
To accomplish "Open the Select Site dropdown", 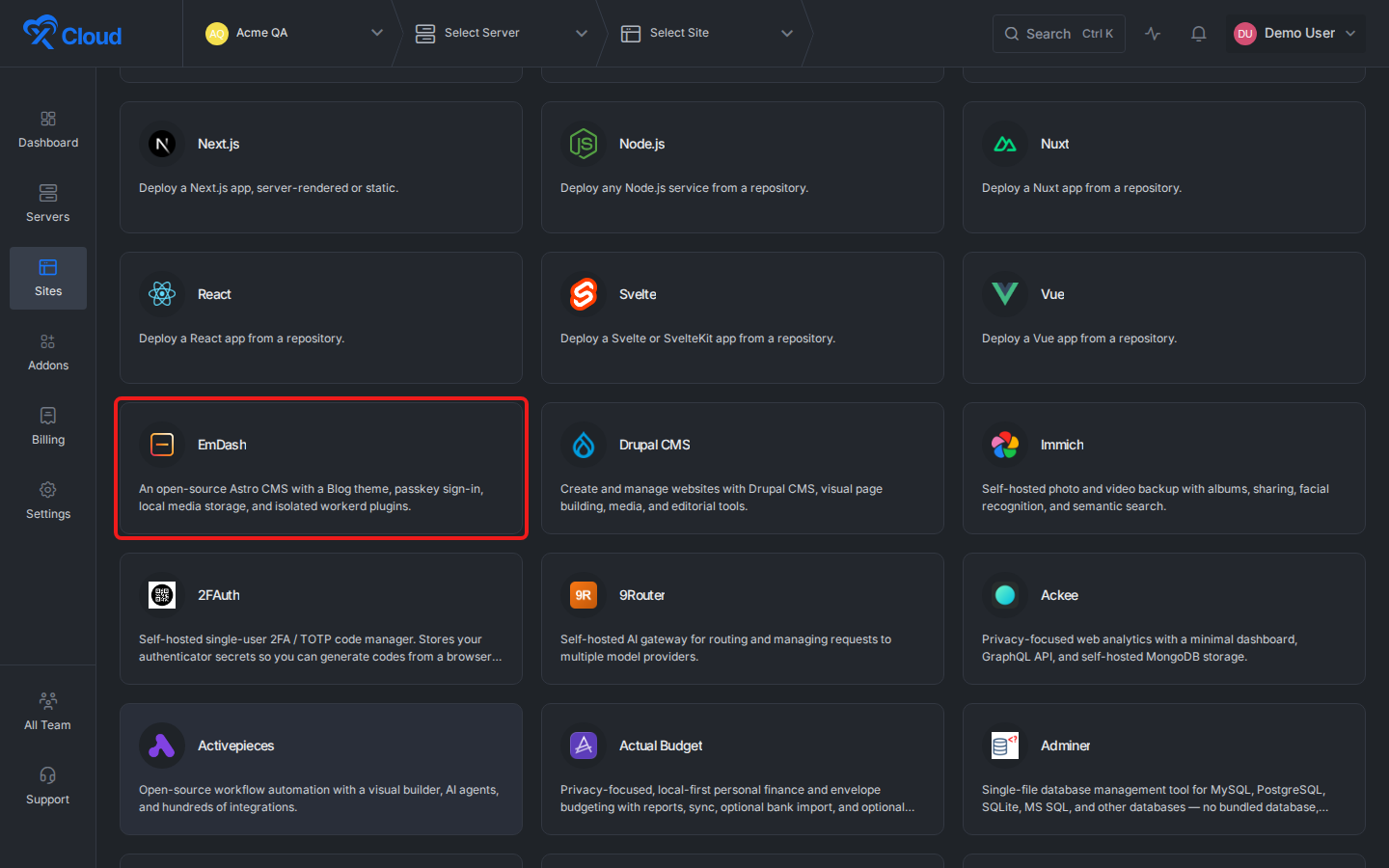I will [707, 34].
